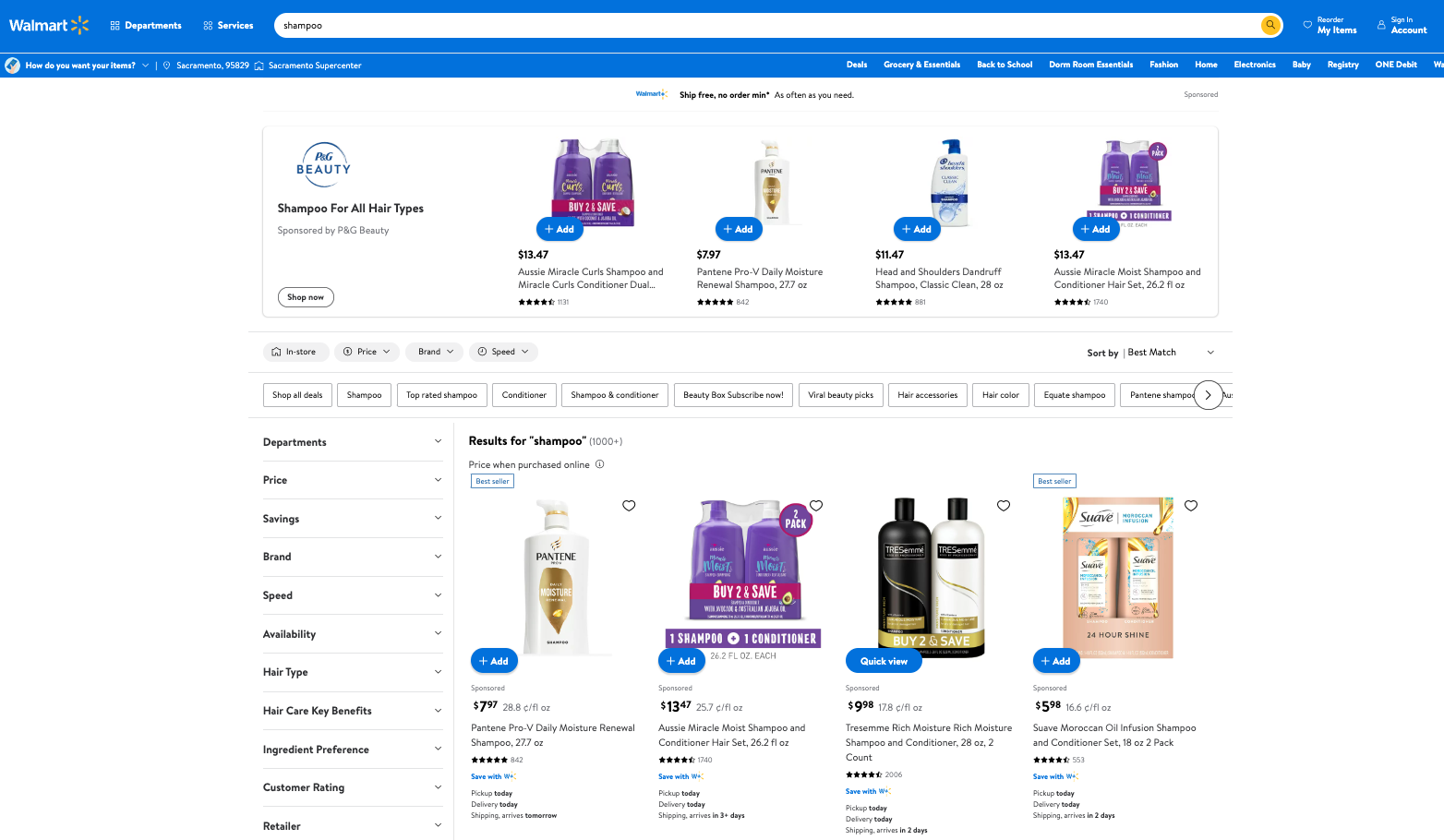1444x840 pixels.
Task: Expand the Ingredient Preference section
Action: coord(353,750)
